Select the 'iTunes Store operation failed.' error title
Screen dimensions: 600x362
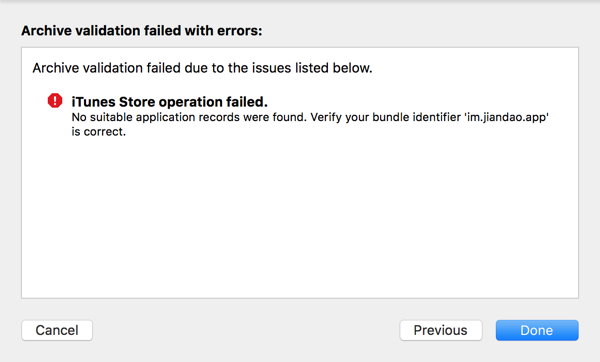[x=170, y=102]
